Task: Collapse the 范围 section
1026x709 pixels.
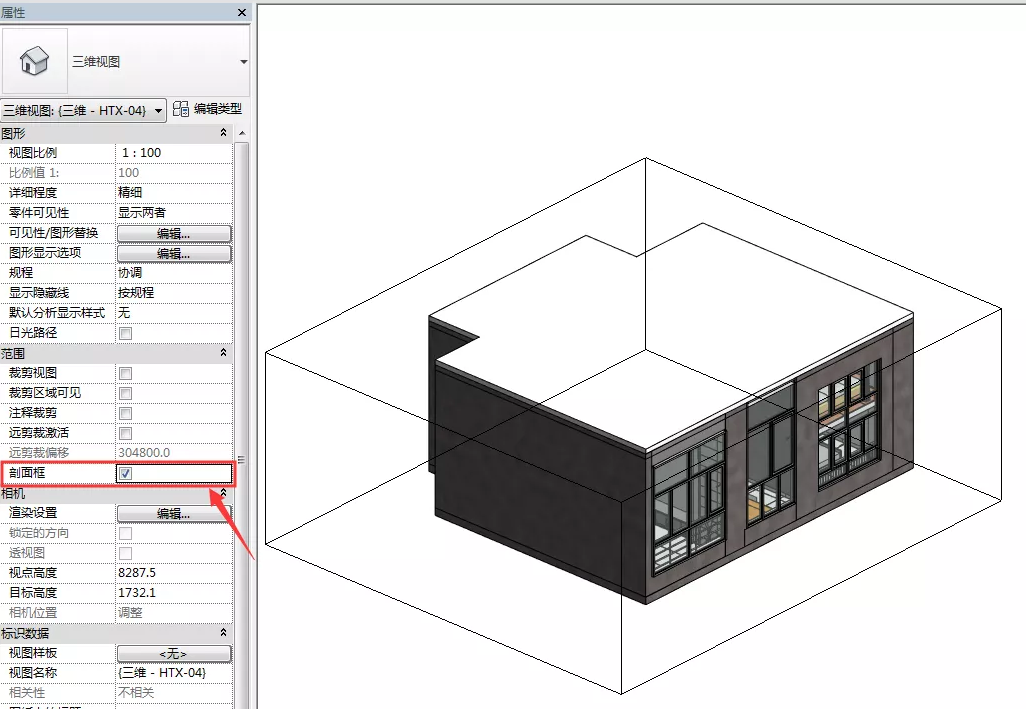Action: click(x=224, y=353)
